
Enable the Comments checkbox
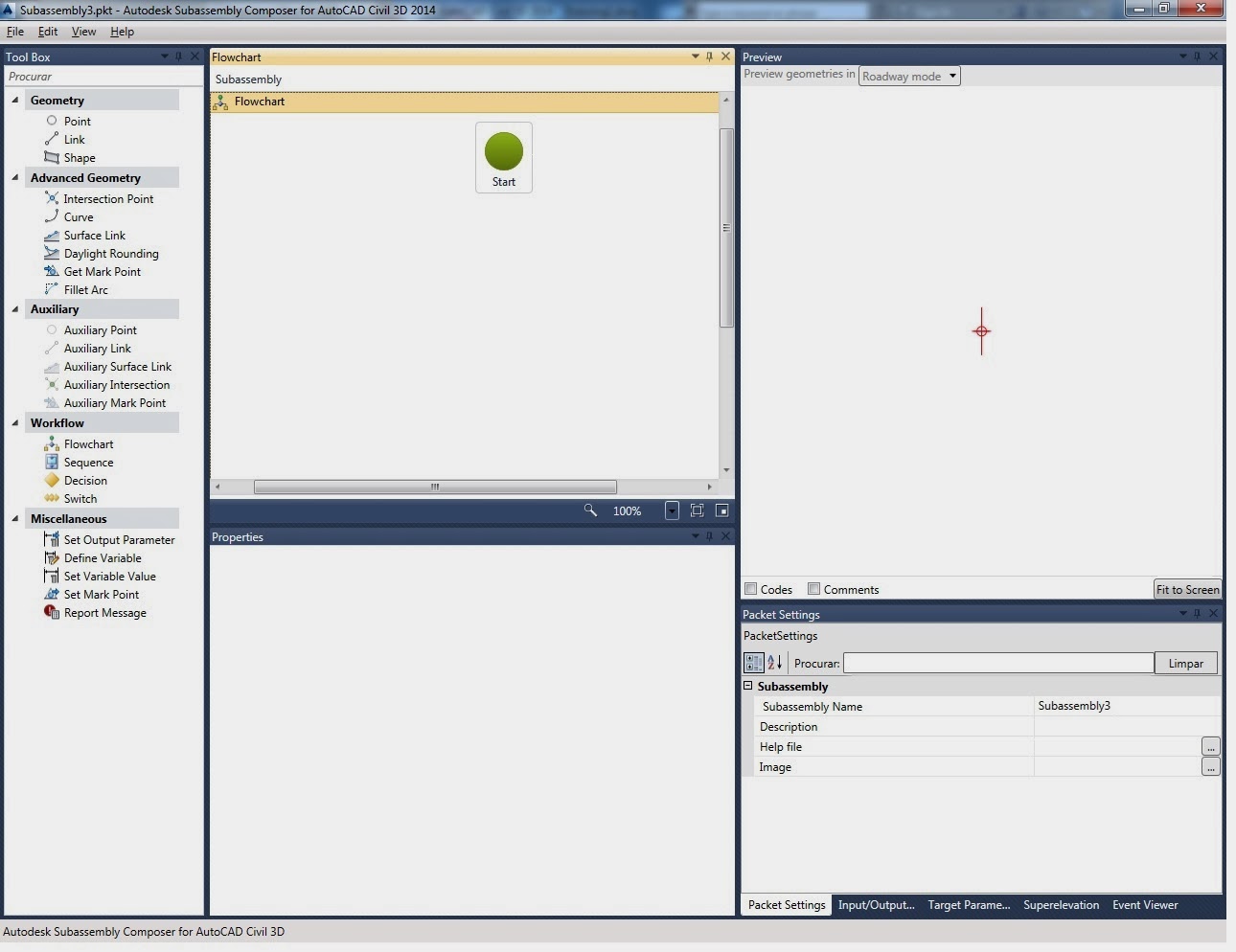pyautogui.click(x=813, y=589)
